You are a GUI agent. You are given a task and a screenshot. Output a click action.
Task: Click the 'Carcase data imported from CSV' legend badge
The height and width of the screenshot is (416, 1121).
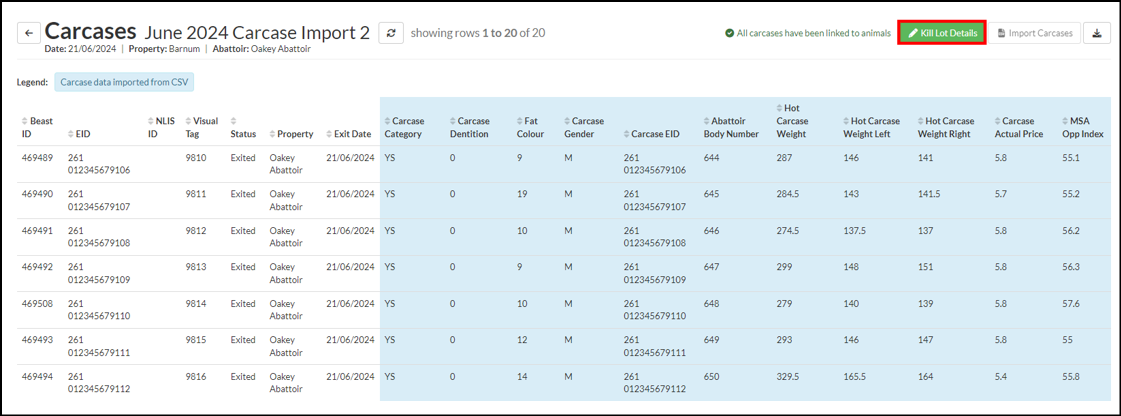pyautogui.click(x=124, y=82)
